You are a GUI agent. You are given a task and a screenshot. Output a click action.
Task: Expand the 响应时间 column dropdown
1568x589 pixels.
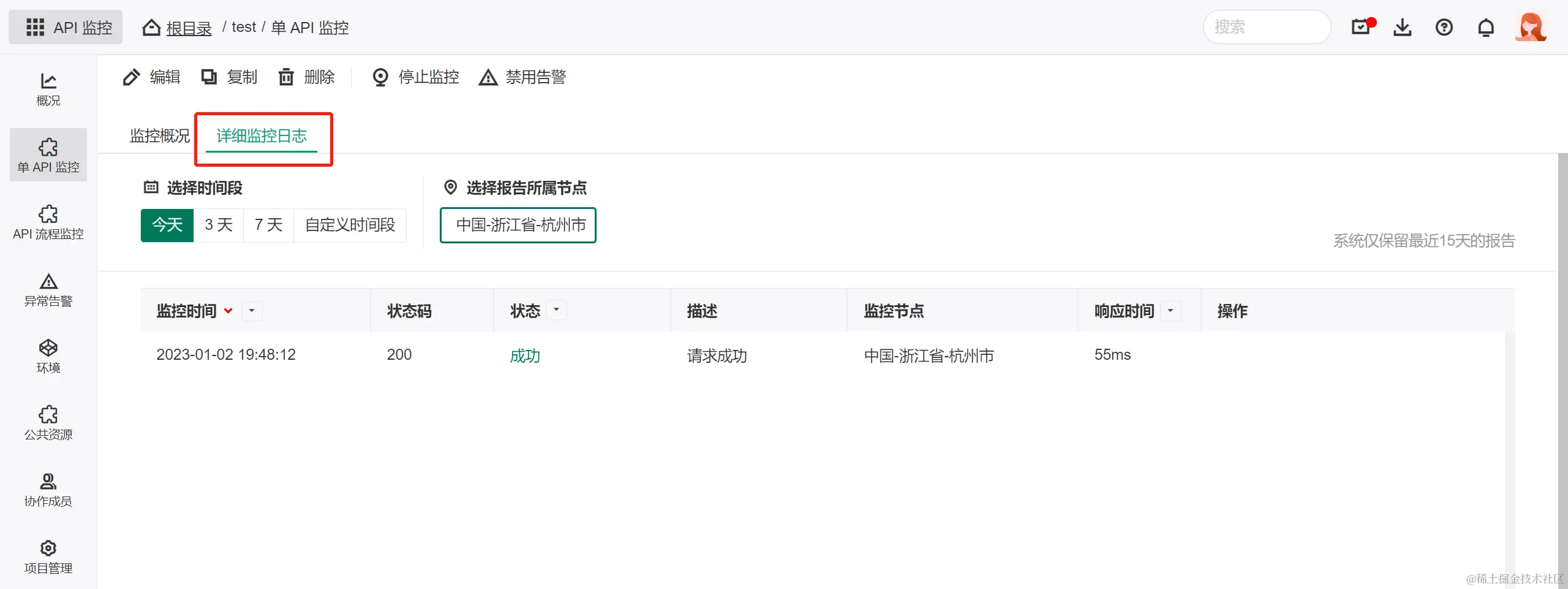(1170, 311)
